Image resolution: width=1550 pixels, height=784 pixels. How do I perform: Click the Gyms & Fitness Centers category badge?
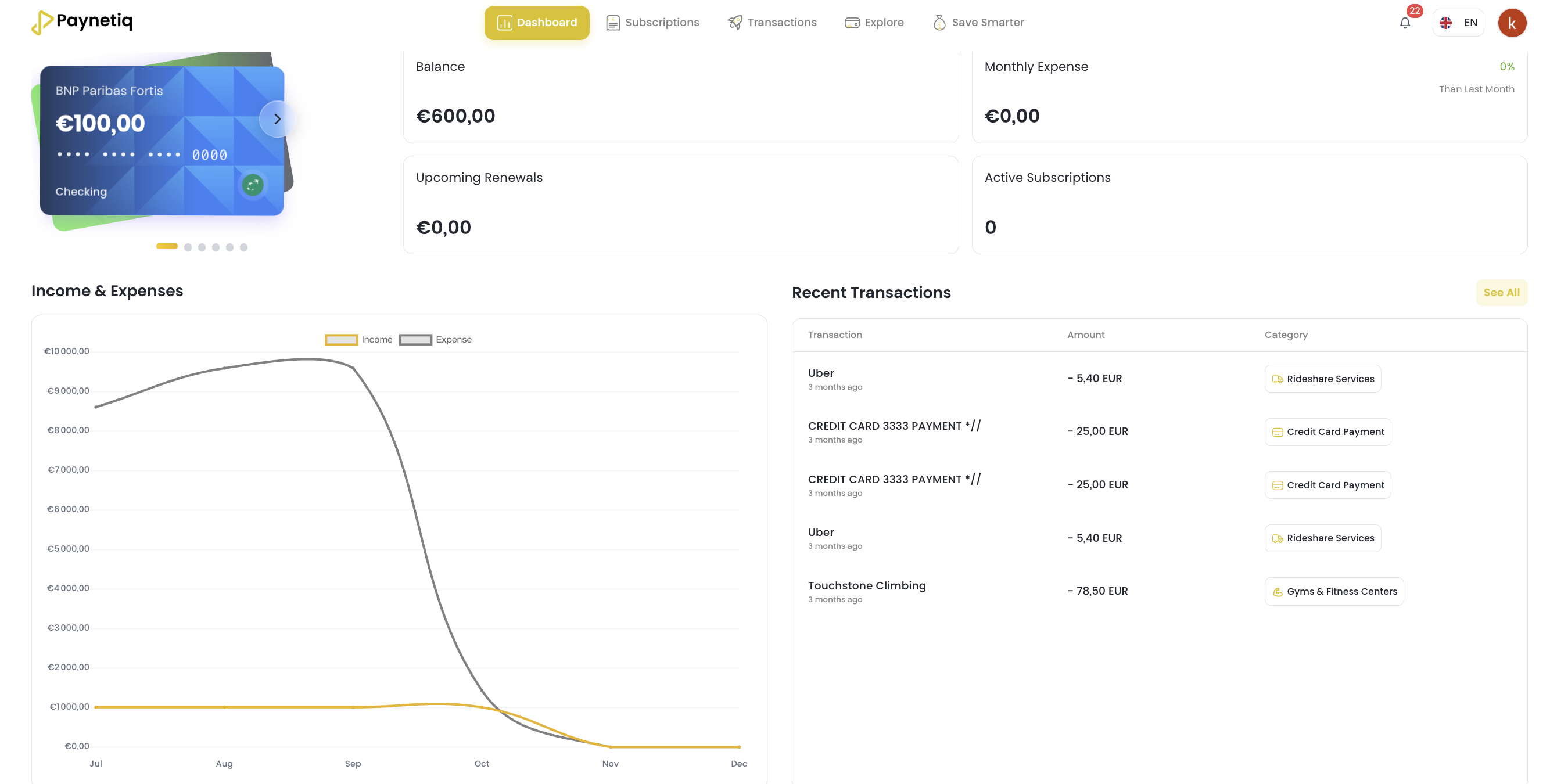[x=1334, y=591]
